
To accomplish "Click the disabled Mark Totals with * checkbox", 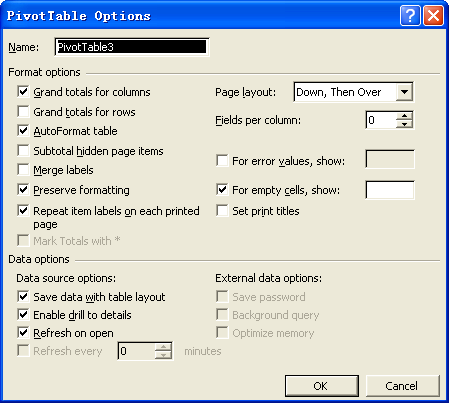I will point(23,240).
